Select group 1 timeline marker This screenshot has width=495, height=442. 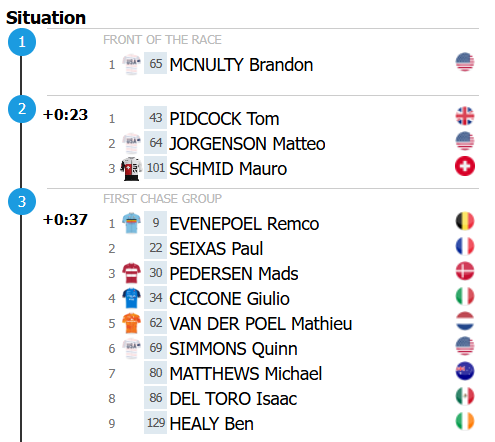point(22,42)
